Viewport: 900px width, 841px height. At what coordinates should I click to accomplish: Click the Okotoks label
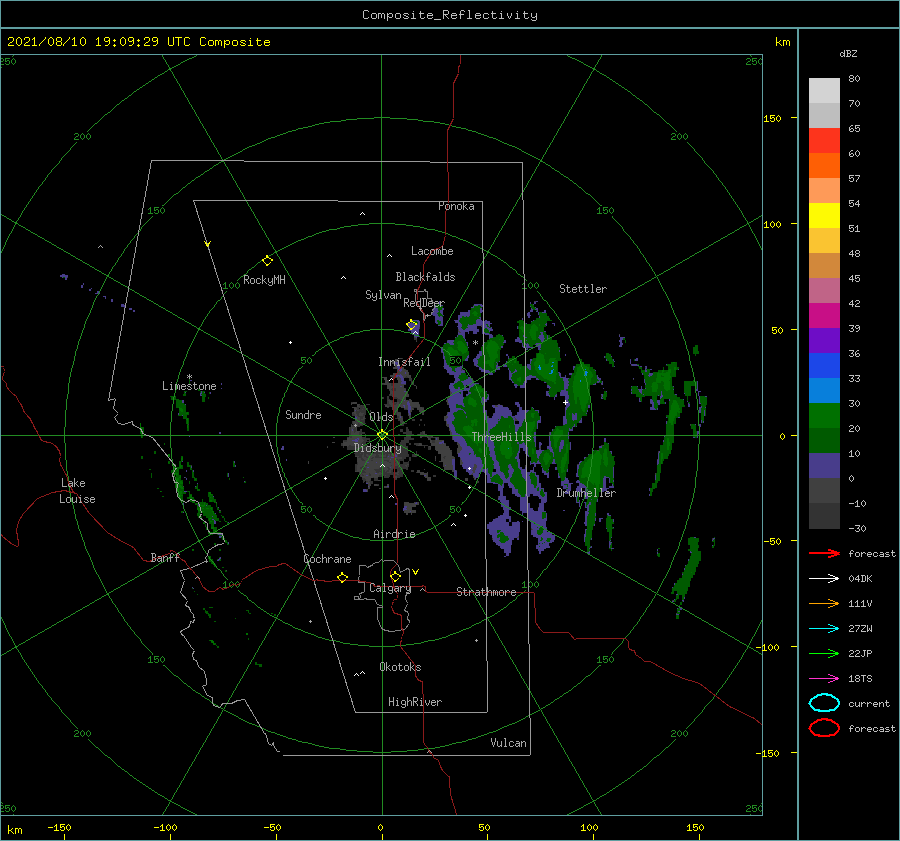400,667
